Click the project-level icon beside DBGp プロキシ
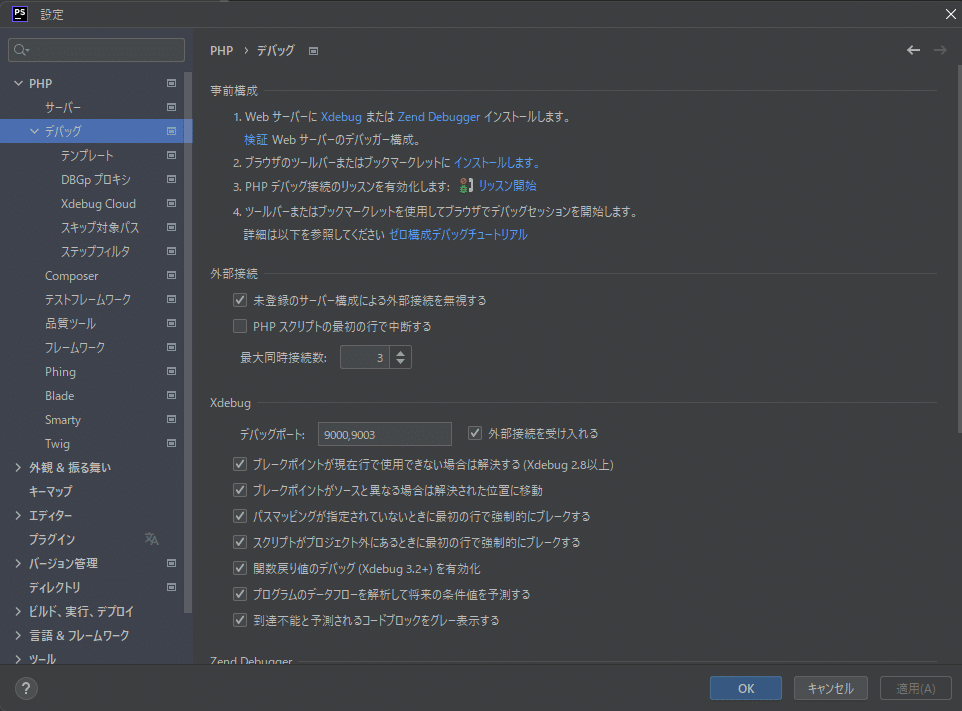 click(172, 179)
